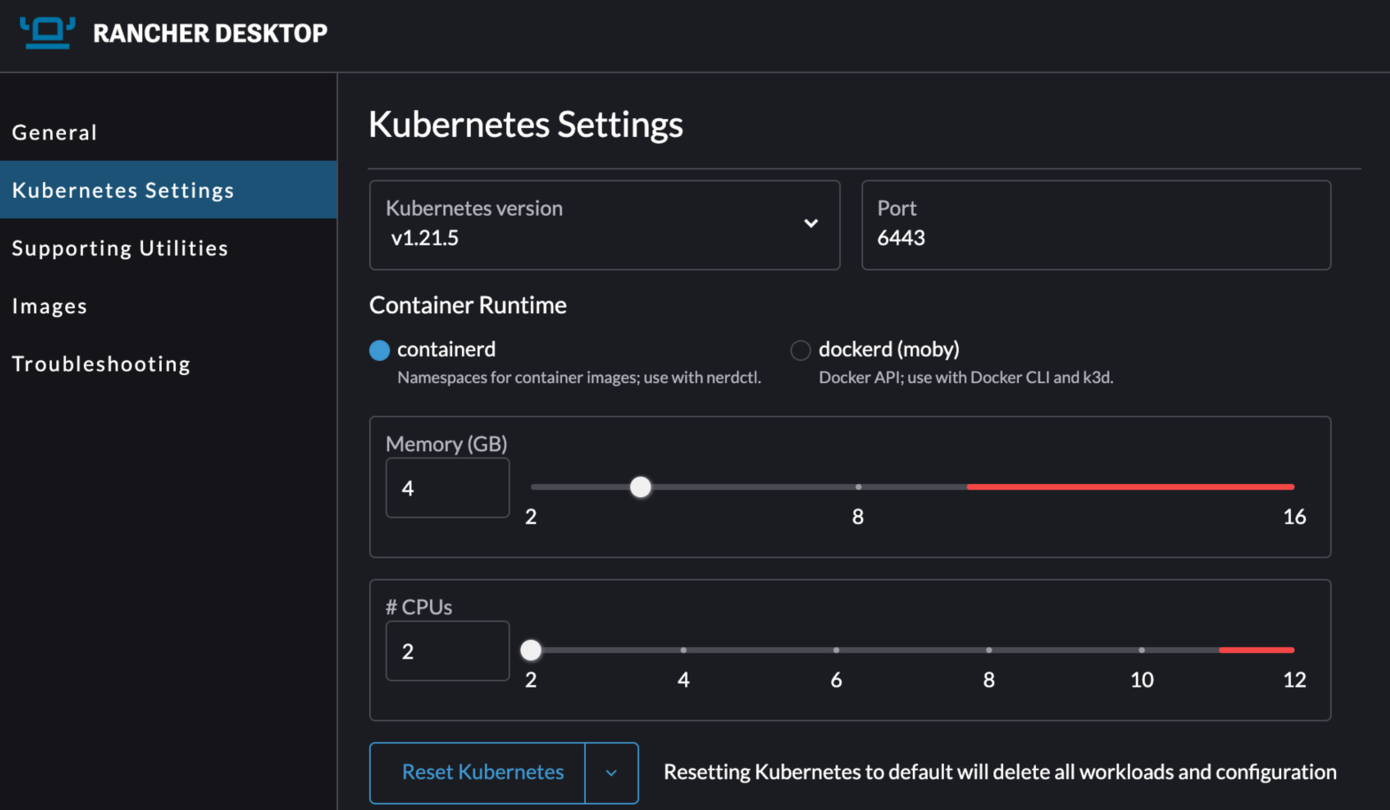Click the Kubernetes version chevron arrow
This screenshot has width=1390, height=810.
(x=811, y=223)
